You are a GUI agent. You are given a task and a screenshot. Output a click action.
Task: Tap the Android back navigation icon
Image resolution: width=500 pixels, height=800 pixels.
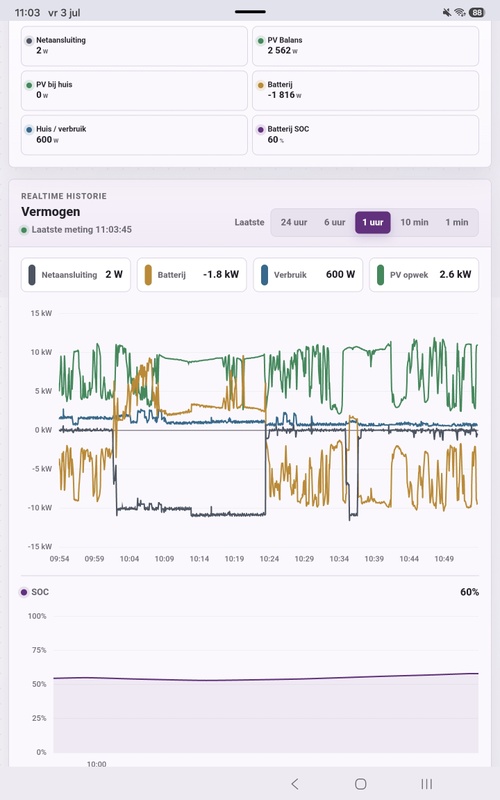click(x=294, y=784)
